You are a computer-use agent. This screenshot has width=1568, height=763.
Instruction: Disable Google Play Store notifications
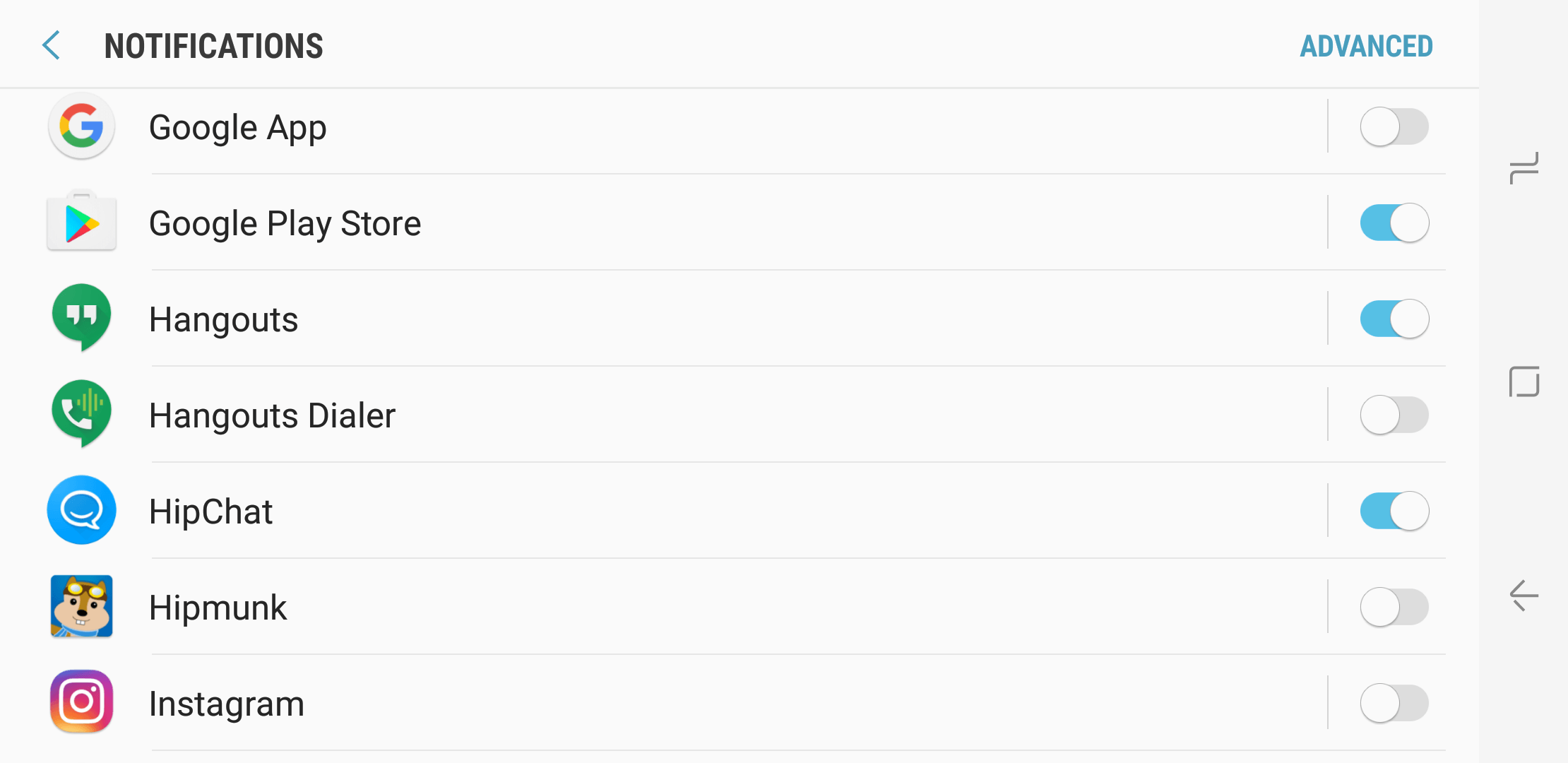(1394, 223)
